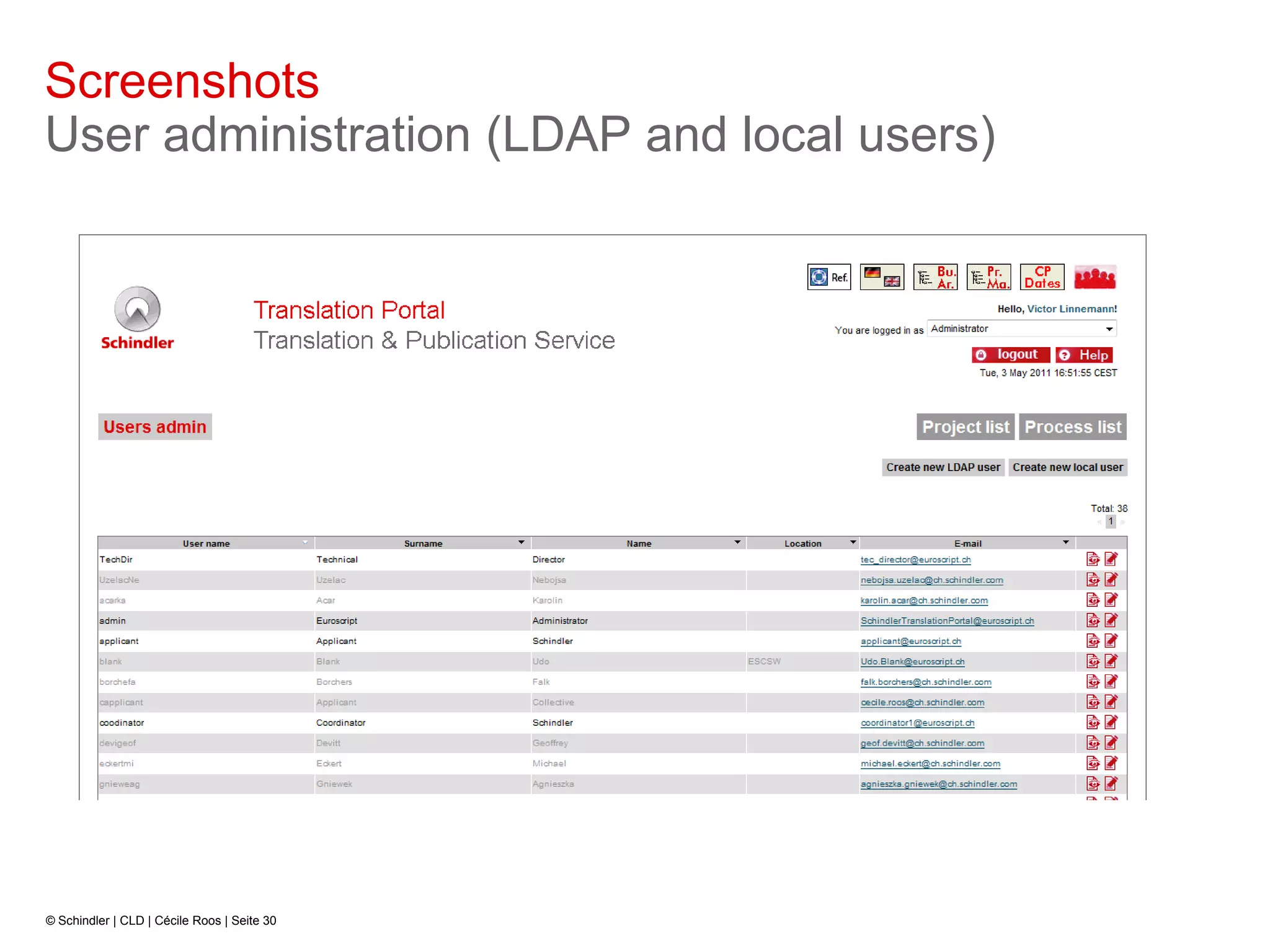Image resolution: width=1270 pixels, height=952 pixels.
Task: Open coordinator1@euroscript.ch email link
Action: (x=918, y=723)
